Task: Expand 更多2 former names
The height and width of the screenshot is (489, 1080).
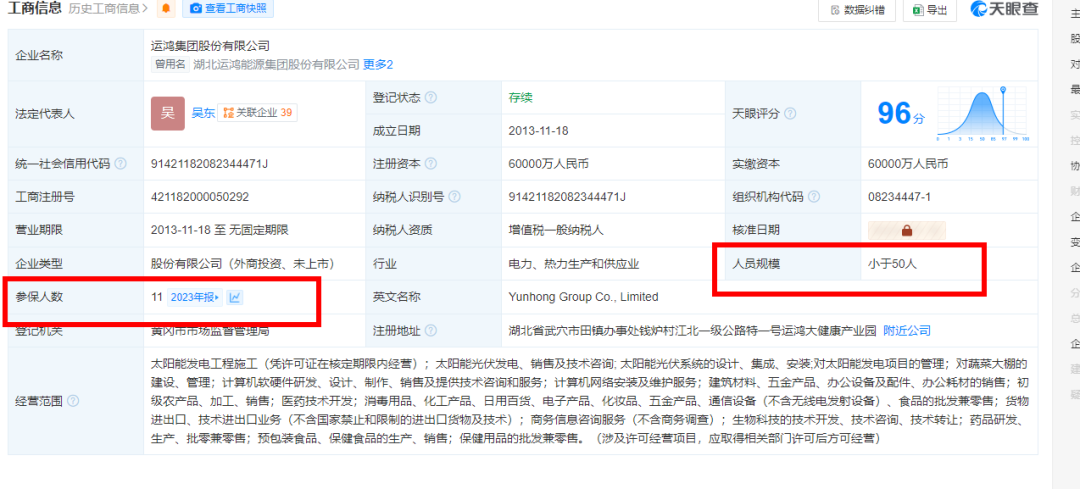Action: [x=378, y=65]
